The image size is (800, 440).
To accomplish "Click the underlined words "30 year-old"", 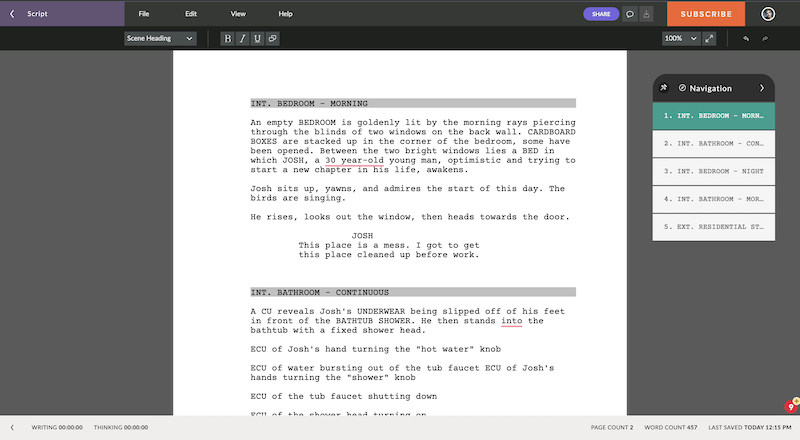I will pyautogui.click(x=354, y=160).
